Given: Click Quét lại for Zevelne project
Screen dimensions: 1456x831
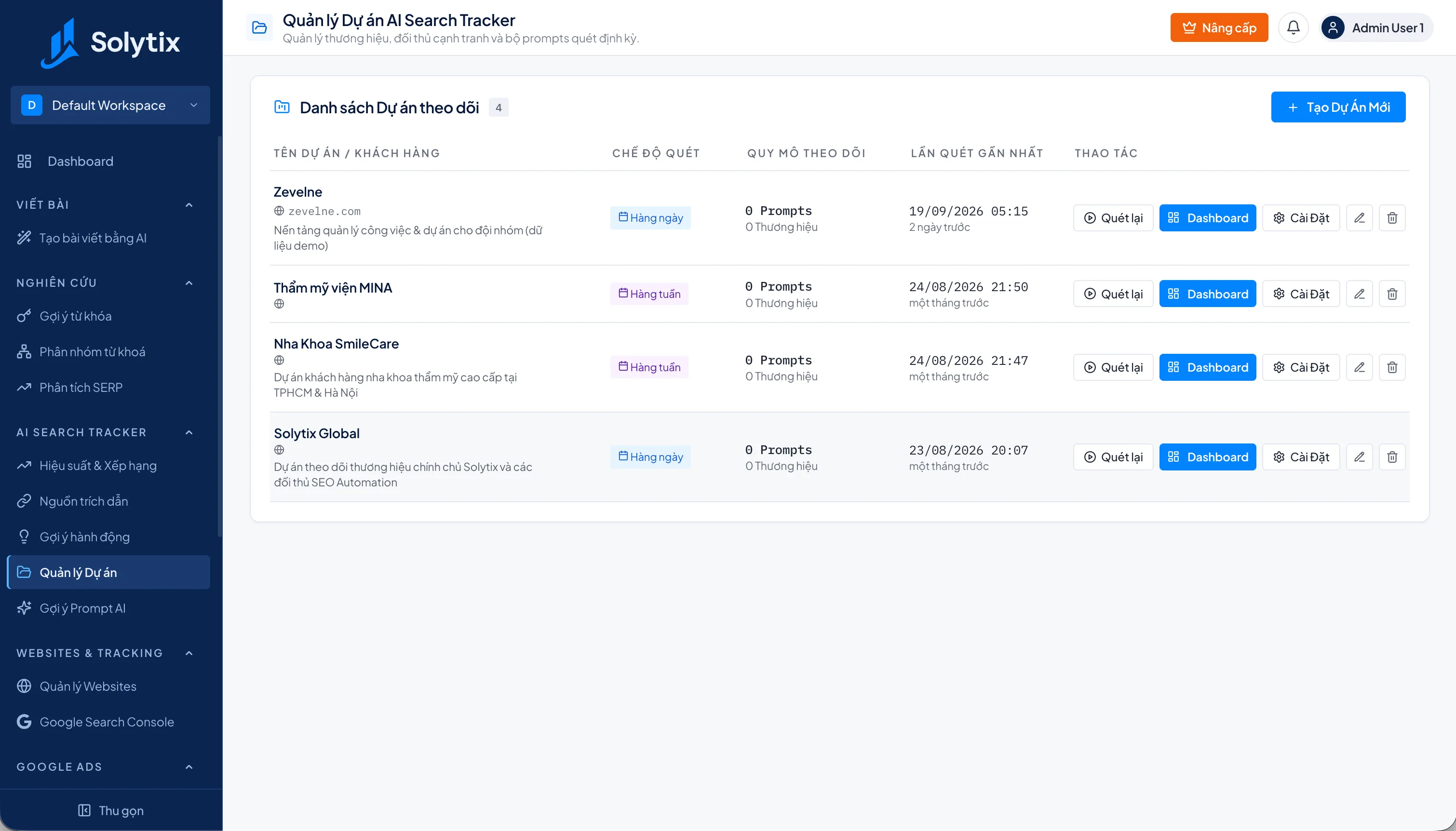Looking at the screenshot, I should [1113, 218].
